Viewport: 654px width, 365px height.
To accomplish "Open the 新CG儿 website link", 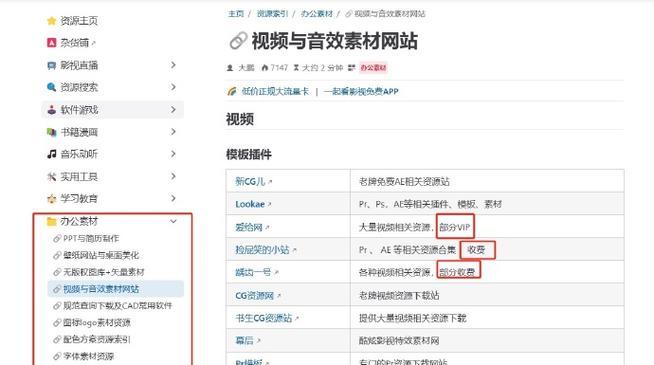I will [250, 181].
